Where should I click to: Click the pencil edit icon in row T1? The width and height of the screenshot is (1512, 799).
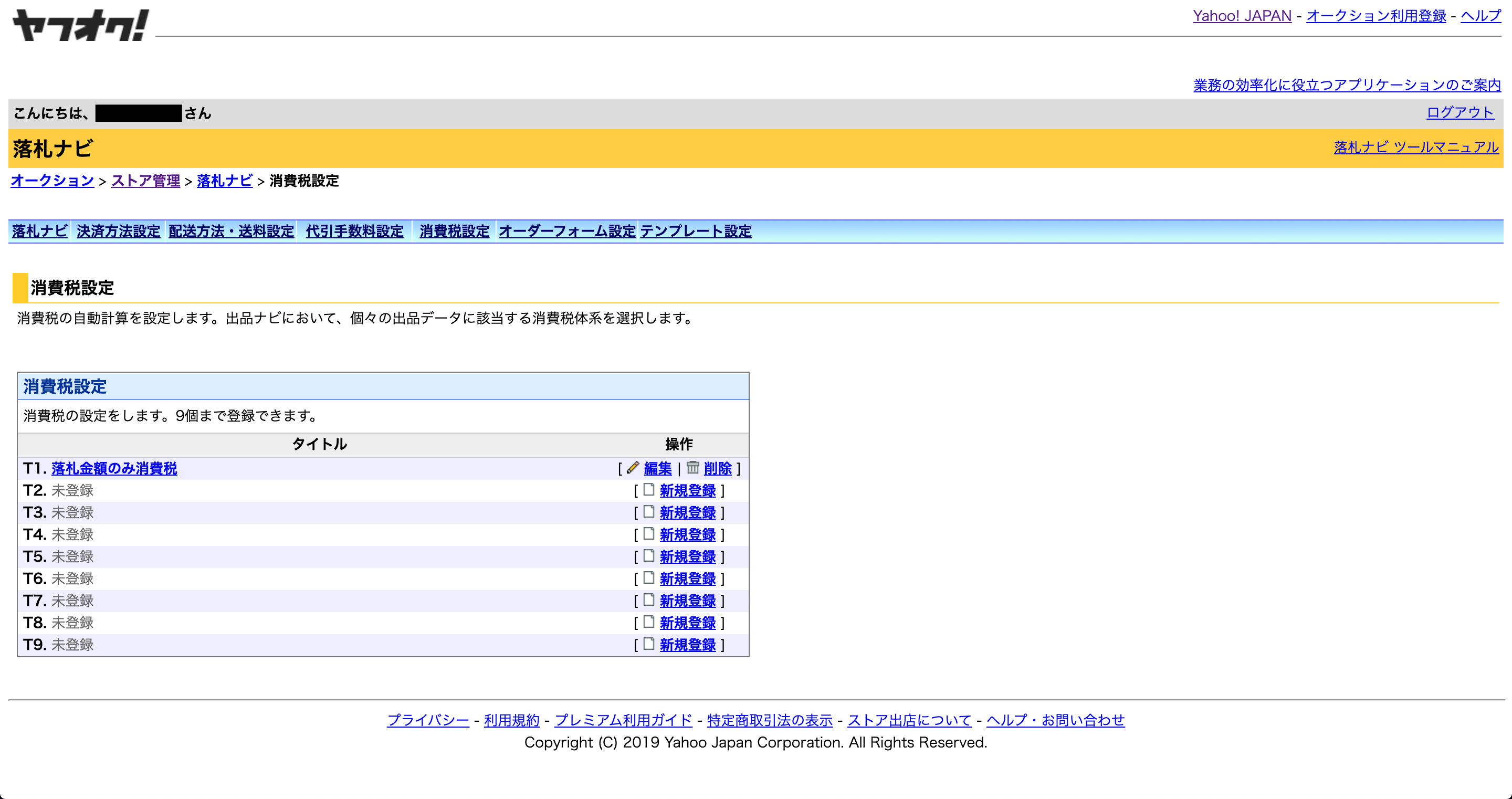632,467
